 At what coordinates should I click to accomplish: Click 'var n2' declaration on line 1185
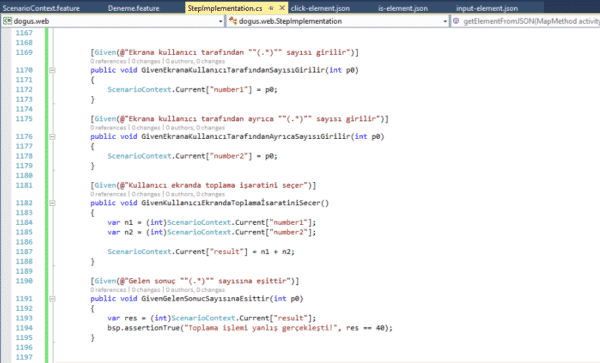pos(120,232)
